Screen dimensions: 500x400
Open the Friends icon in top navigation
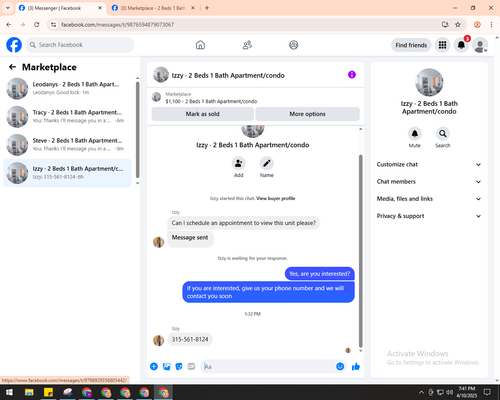[247, 45]
